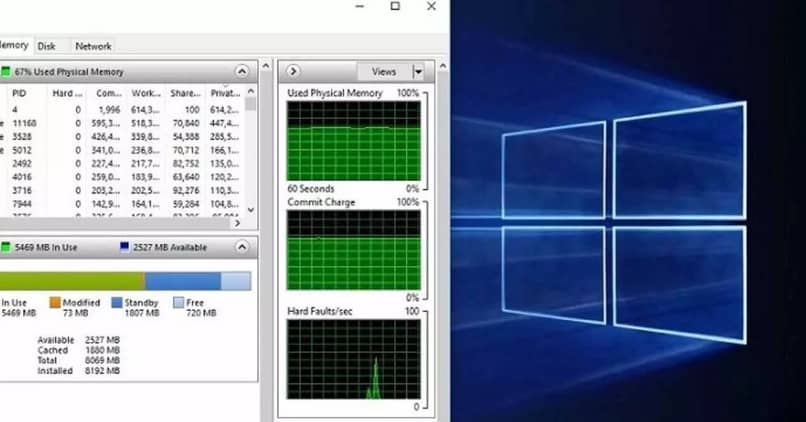The image size is (806, 422).
Task: Sort by Working Set column header
Action: (x=146, y=93)
